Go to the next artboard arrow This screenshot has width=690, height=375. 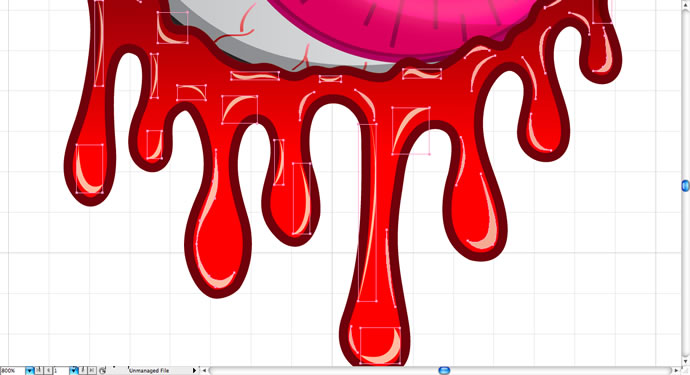pos(83,371)
